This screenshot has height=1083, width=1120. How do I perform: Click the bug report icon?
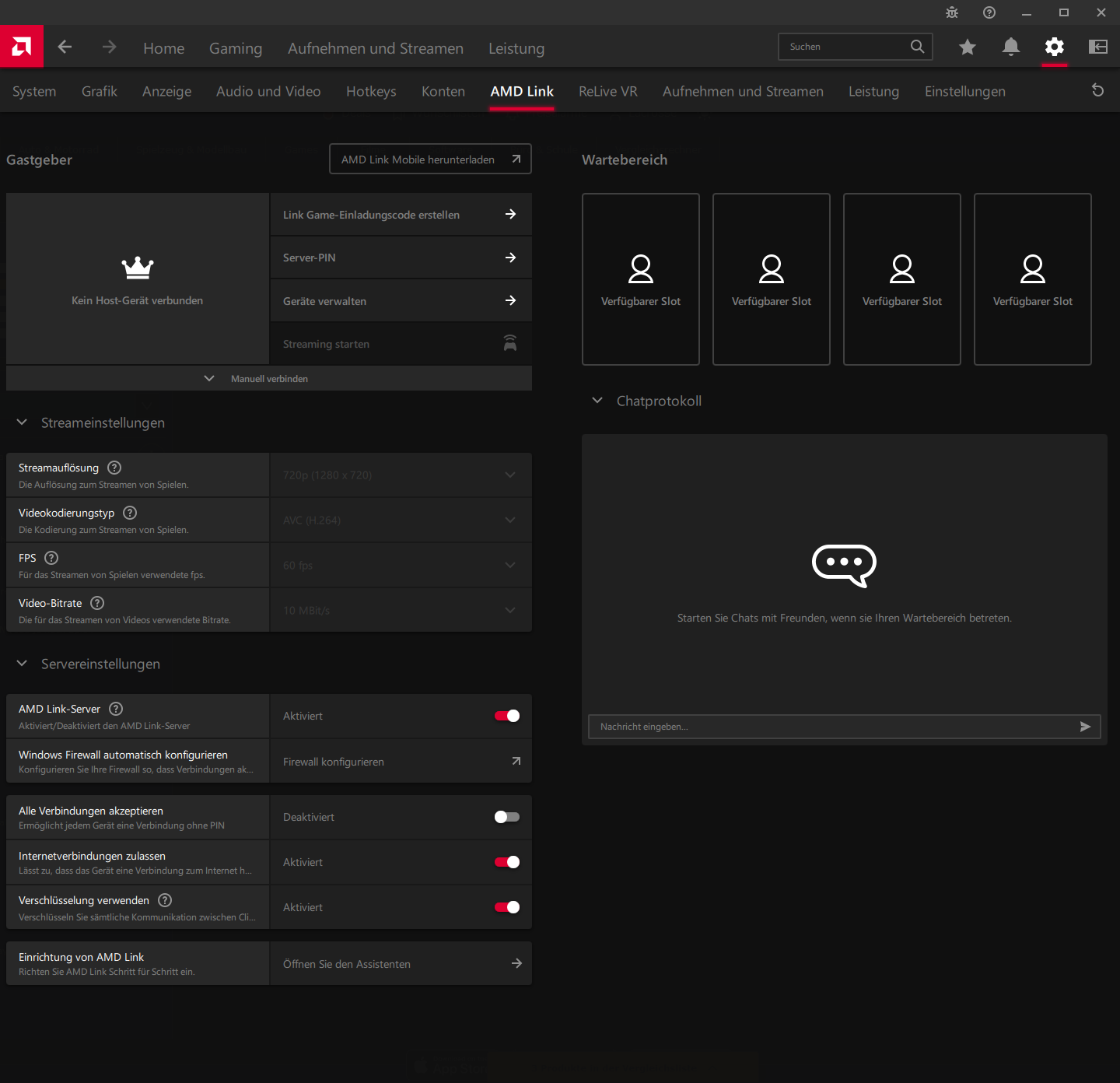pos(952,12)
